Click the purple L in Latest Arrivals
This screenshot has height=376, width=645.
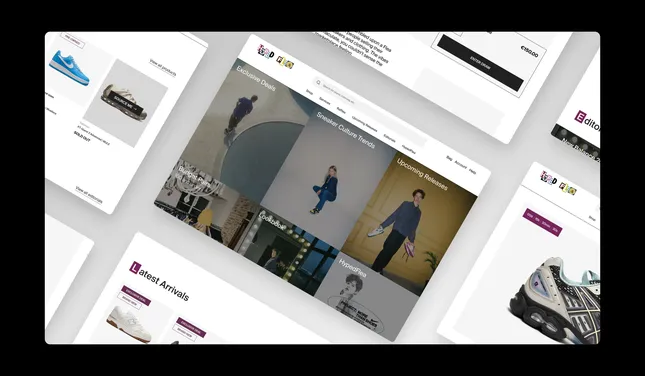(135, 267)
